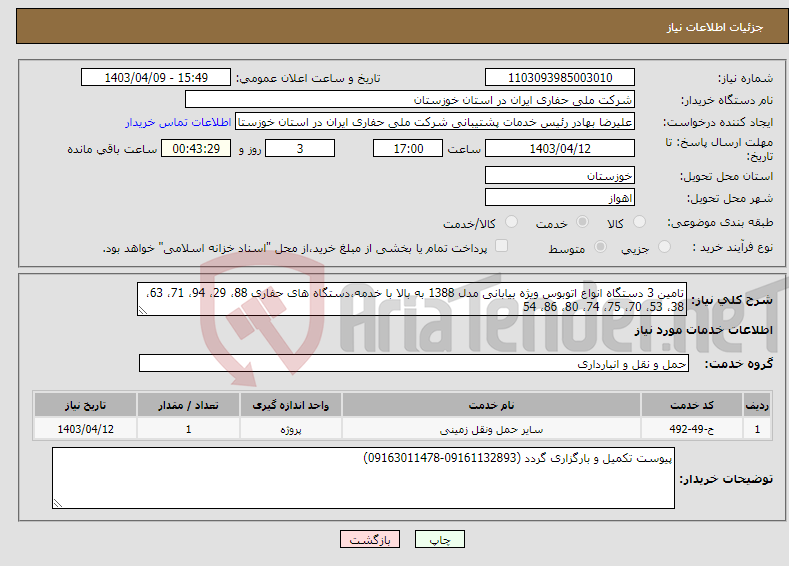Click the پروژه unit cell
The height and width of the screenshot is (566, 789).
[x=290, y=429]
